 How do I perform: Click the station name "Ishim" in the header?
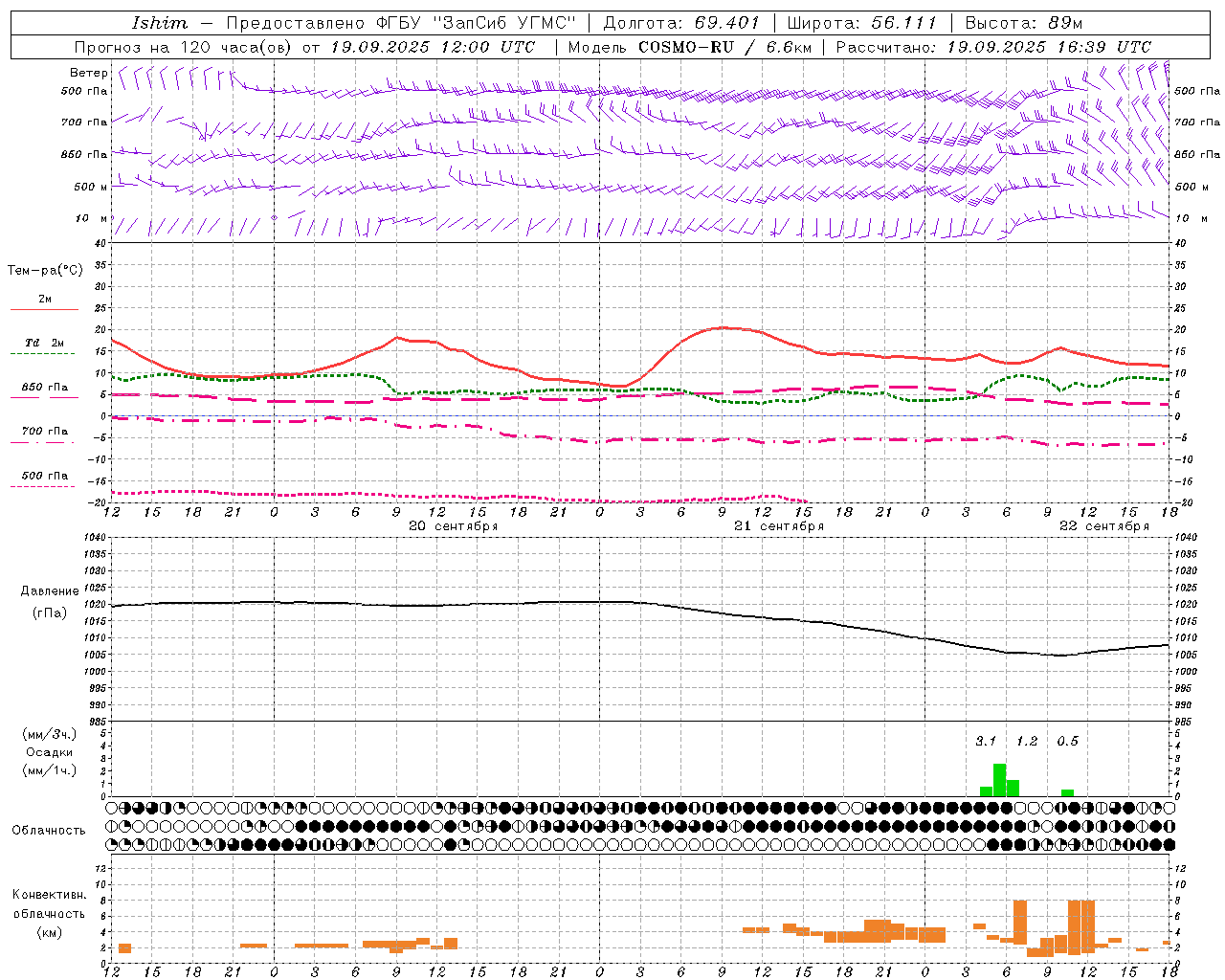pos(160,23)
